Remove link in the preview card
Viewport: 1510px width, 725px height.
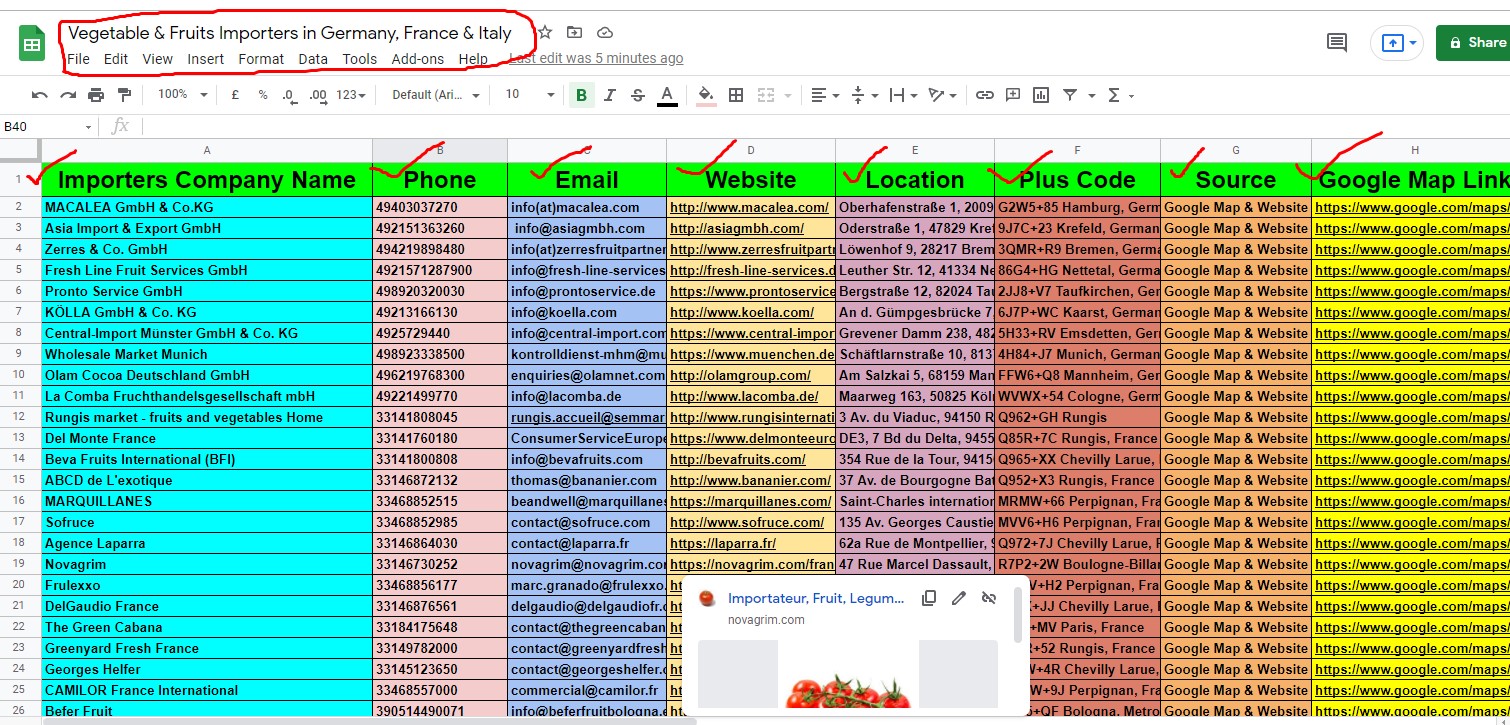click(x=989, y=598)
